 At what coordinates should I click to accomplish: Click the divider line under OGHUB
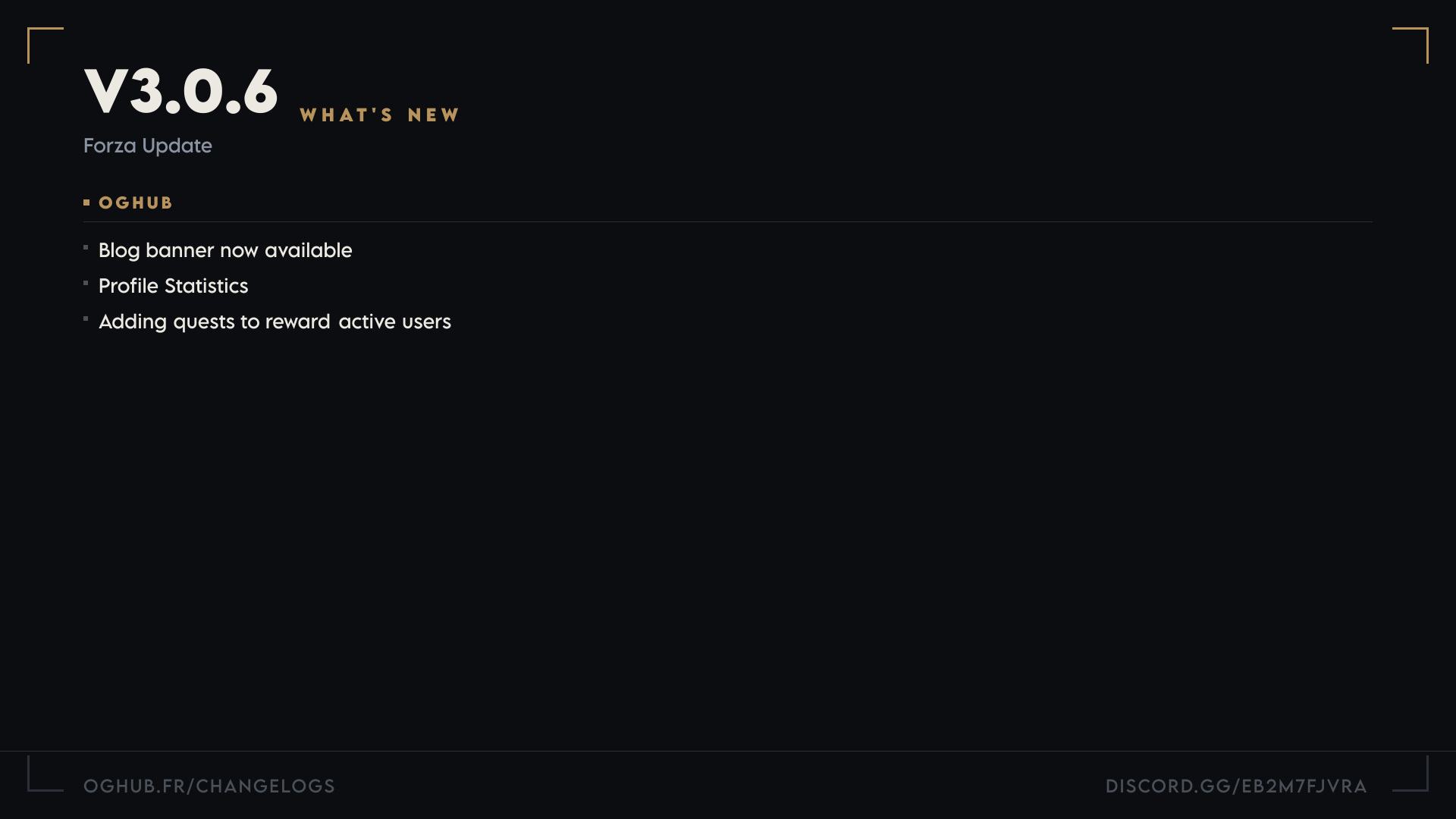tap(728, 221)
